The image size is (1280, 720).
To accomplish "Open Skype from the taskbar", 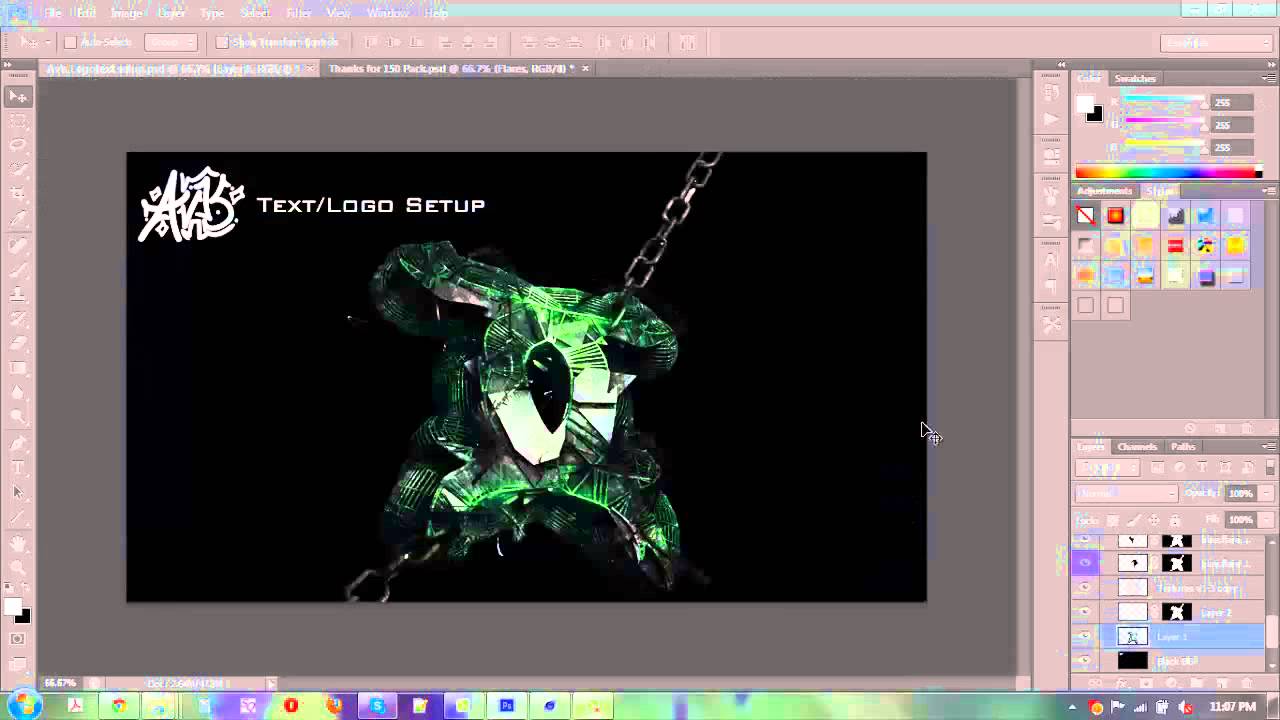I will pos(377,706).
